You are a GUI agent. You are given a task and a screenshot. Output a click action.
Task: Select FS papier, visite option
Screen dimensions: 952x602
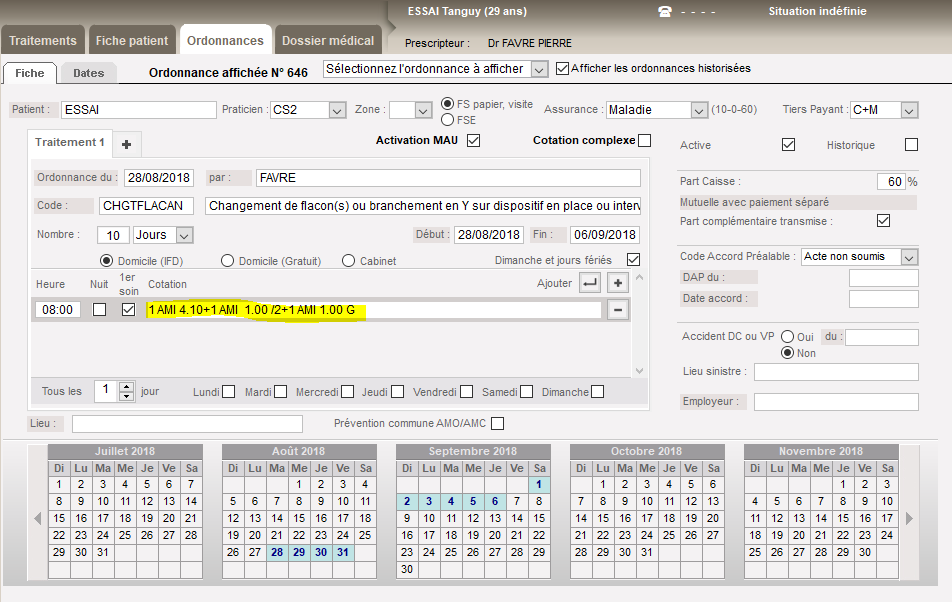tap(447, 104)
